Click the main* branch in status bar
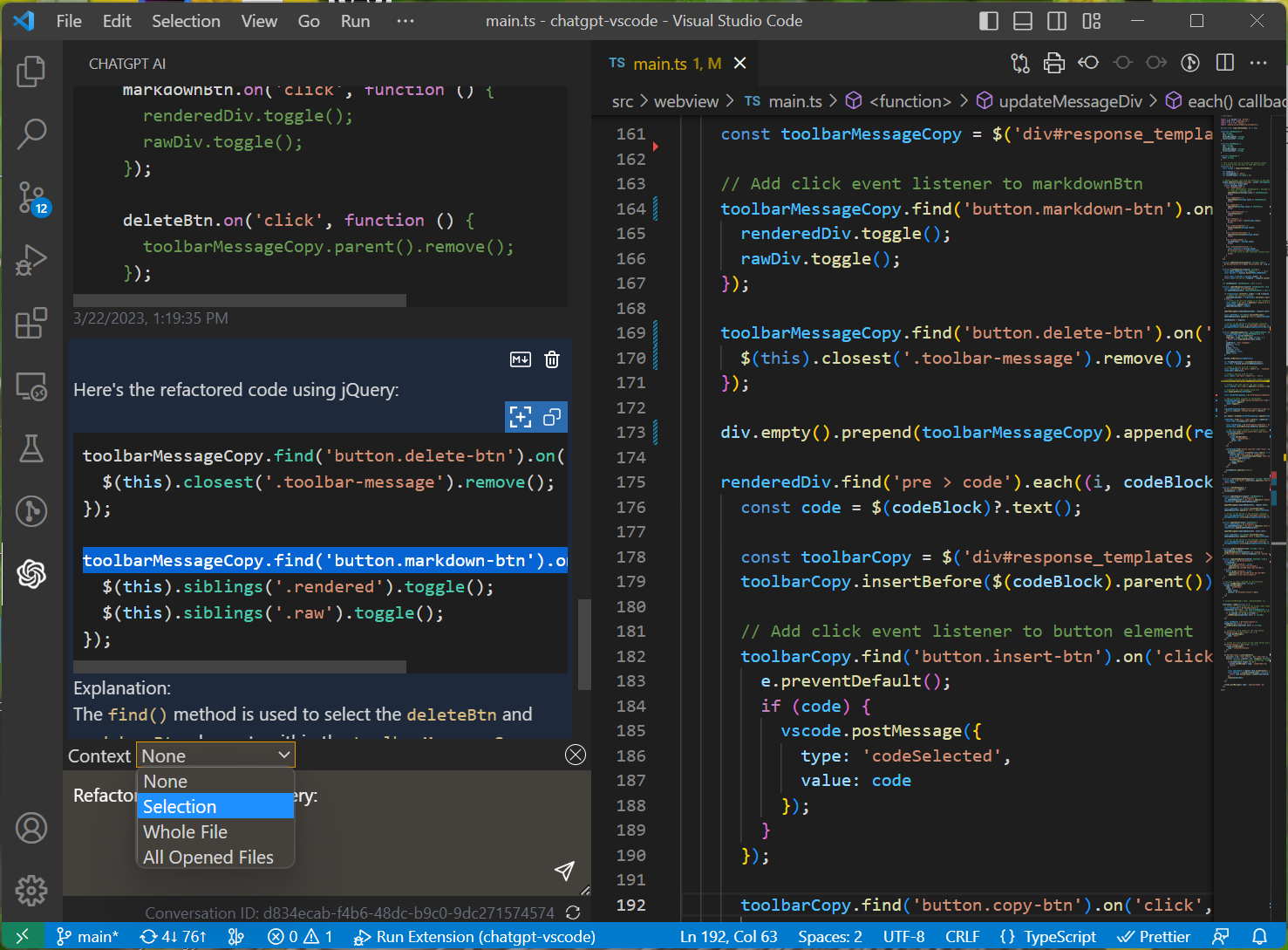Viewport: 1288px width, 950px height. point(87,937)
